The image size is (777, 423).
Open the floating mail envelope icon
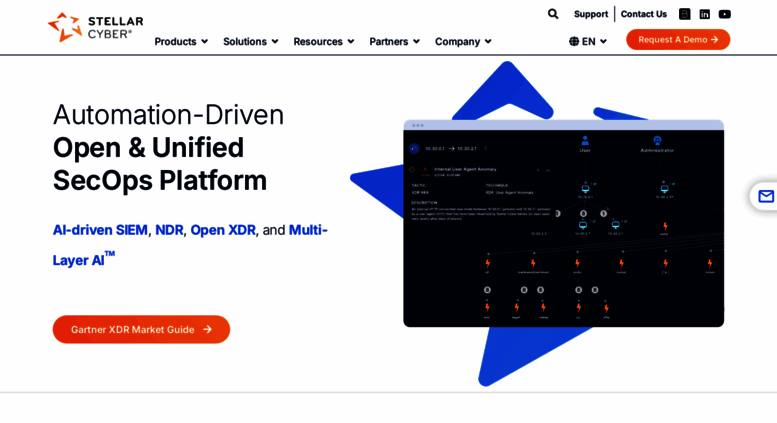click(766, 196)
